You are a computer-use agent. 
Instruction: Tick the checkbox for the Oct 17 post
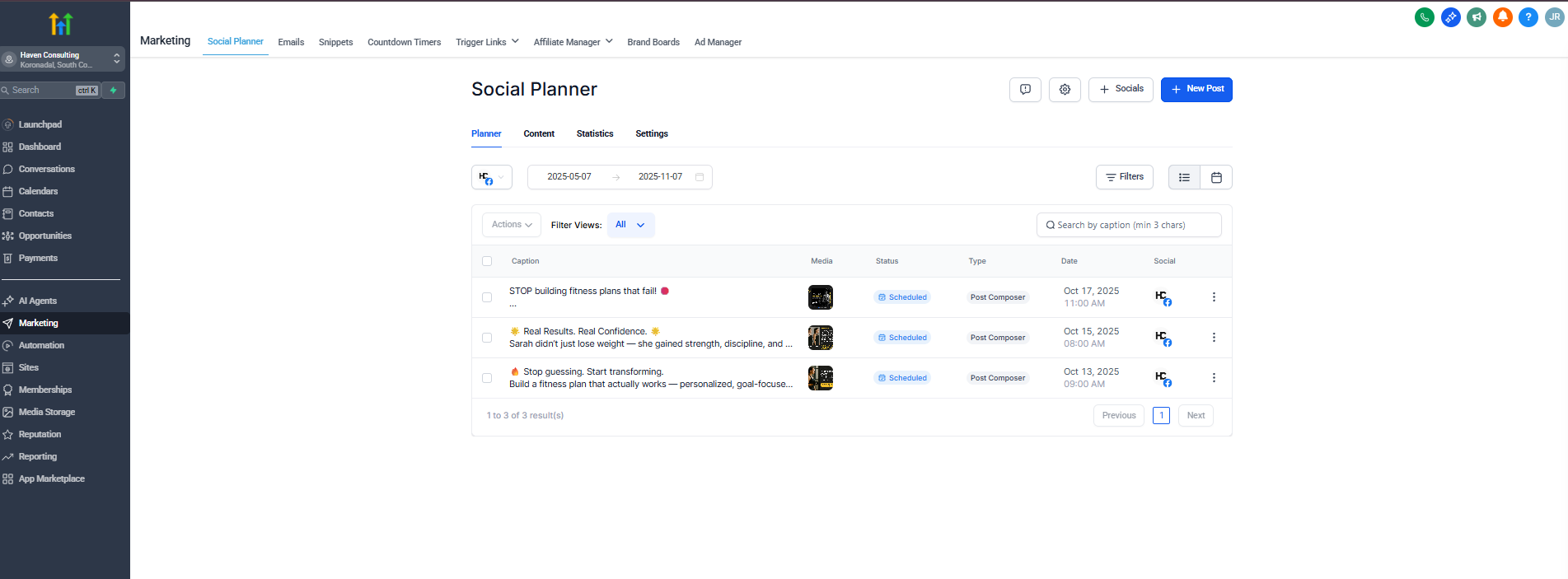point(487,297)
